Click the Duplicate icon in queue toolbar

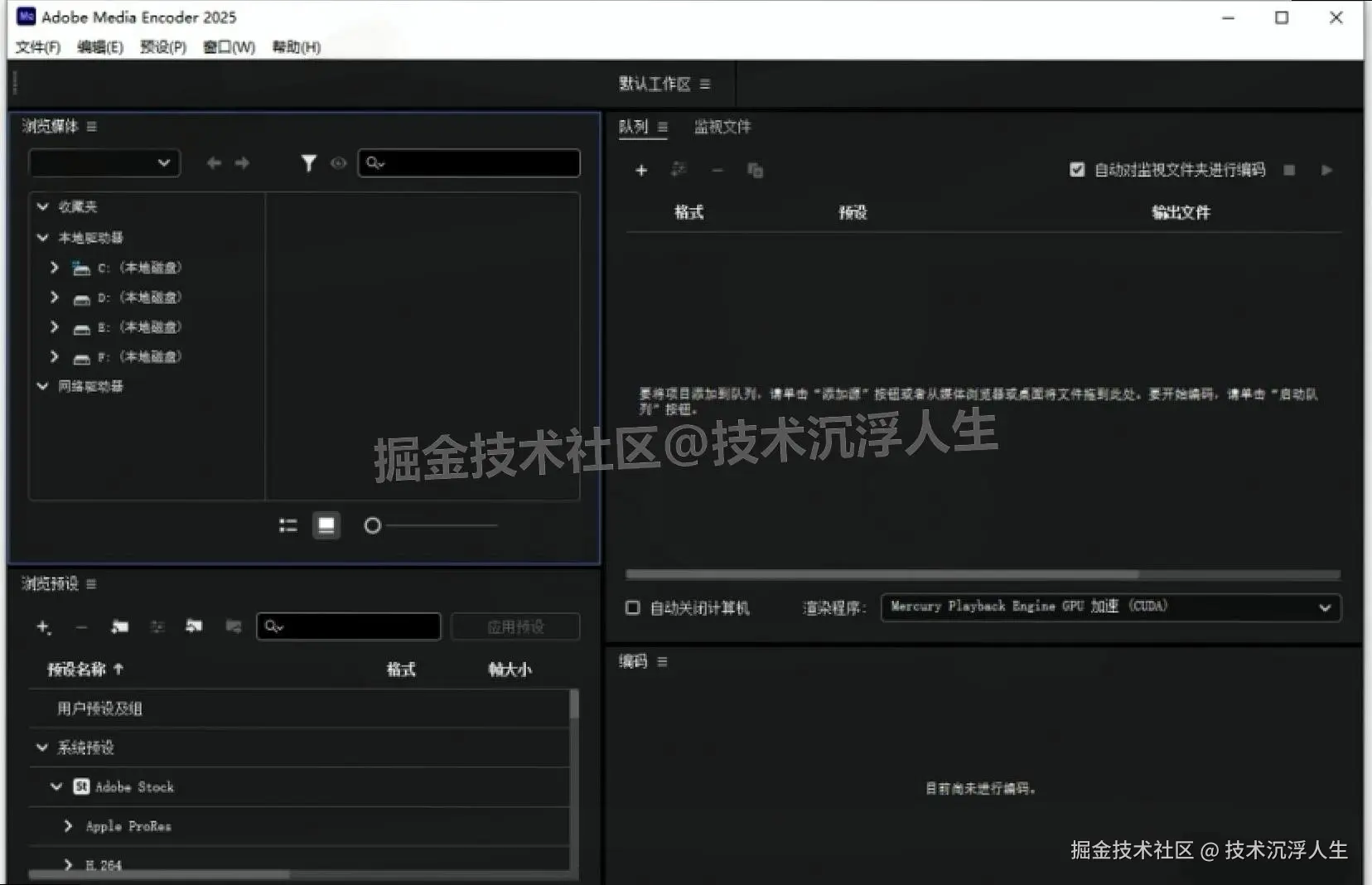tap(755, 170)
